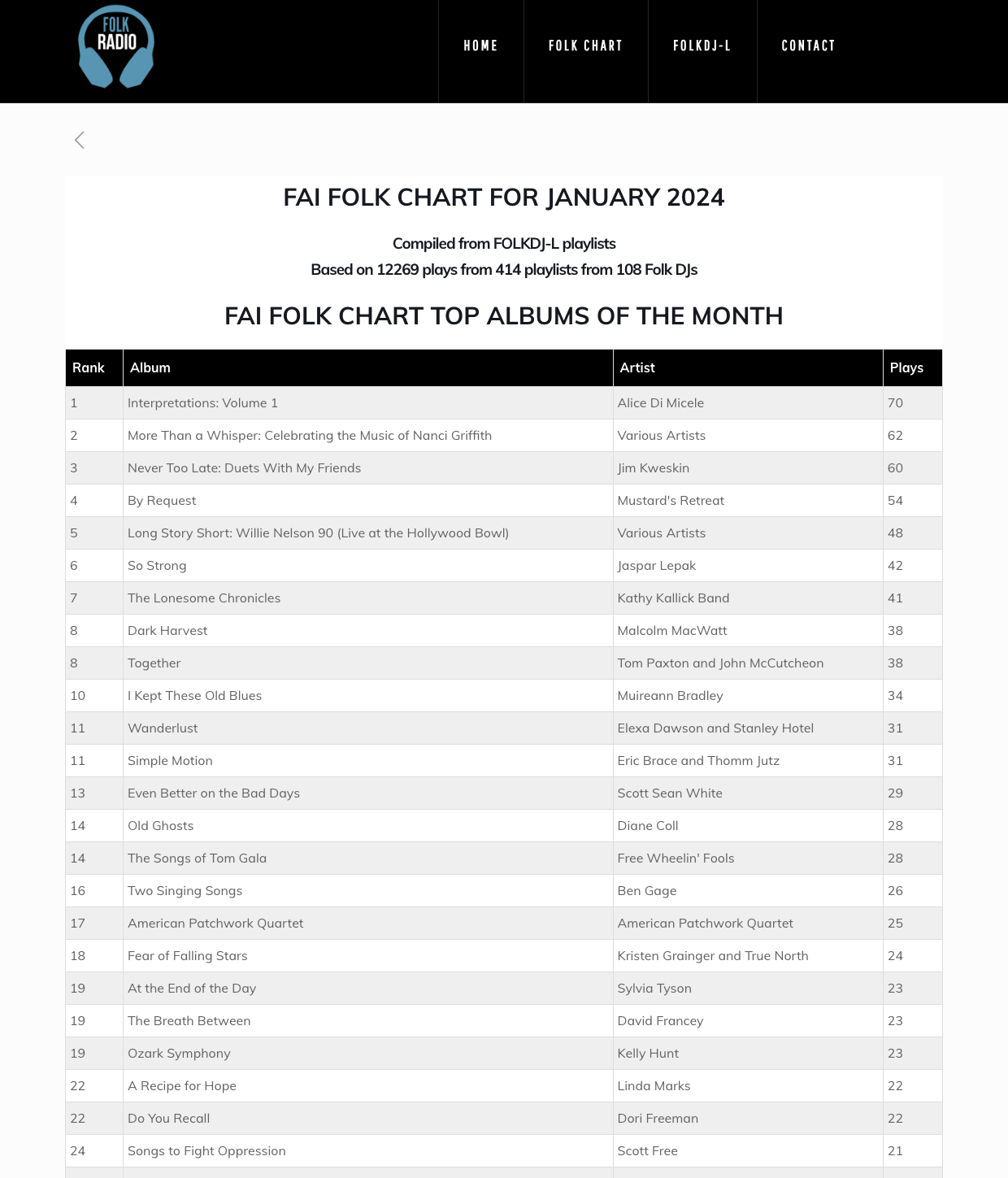Click artist Kathy Kallick Band
Image resolution: width=1008 pixels, height=1178 pixels.
point(673,598)
